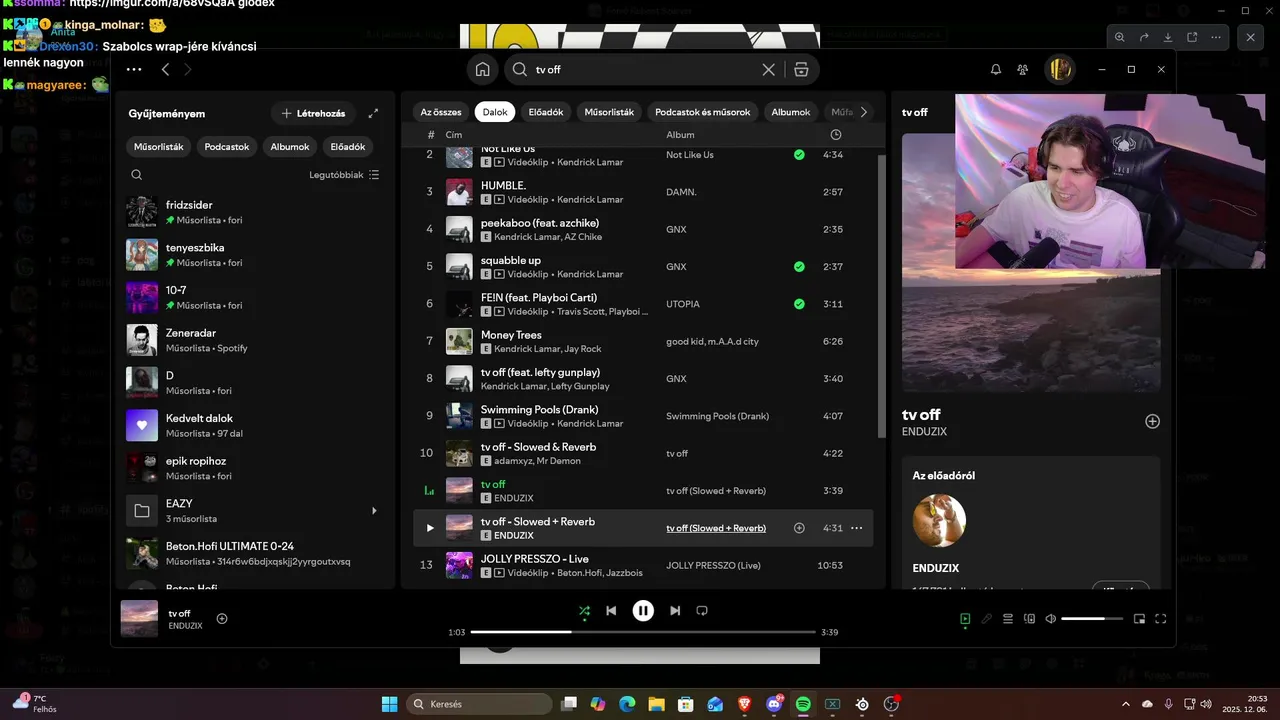Show lyrics microphone icon
Screen dimensions: 1280x720
[987, 619]
